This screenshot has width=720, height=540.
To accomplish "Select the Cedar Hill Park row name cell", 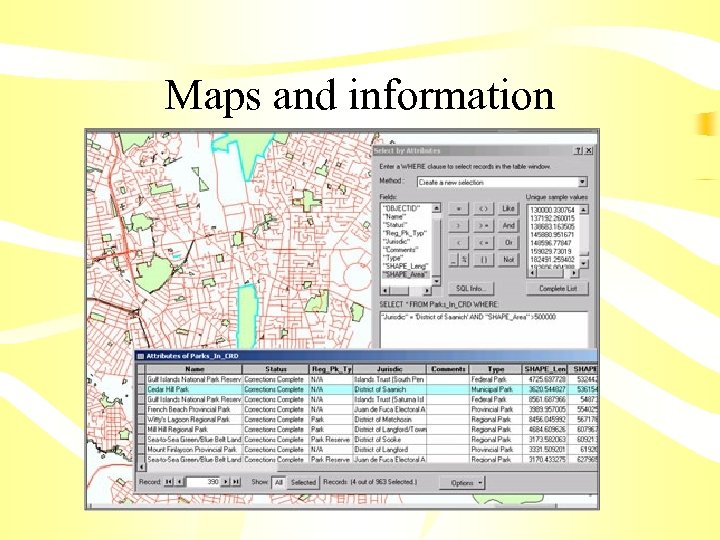I will coord(194,389).
